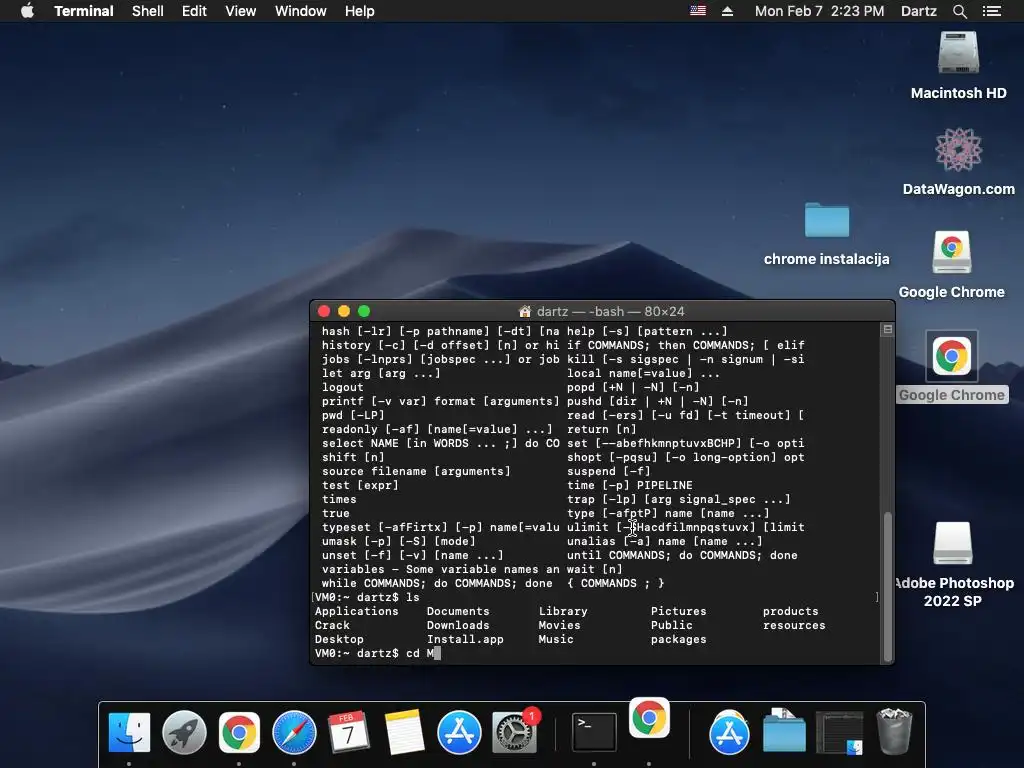Open the blue documents folder stack in Dock
Viewport: 1024px width, 768px height.
(784, 731)
